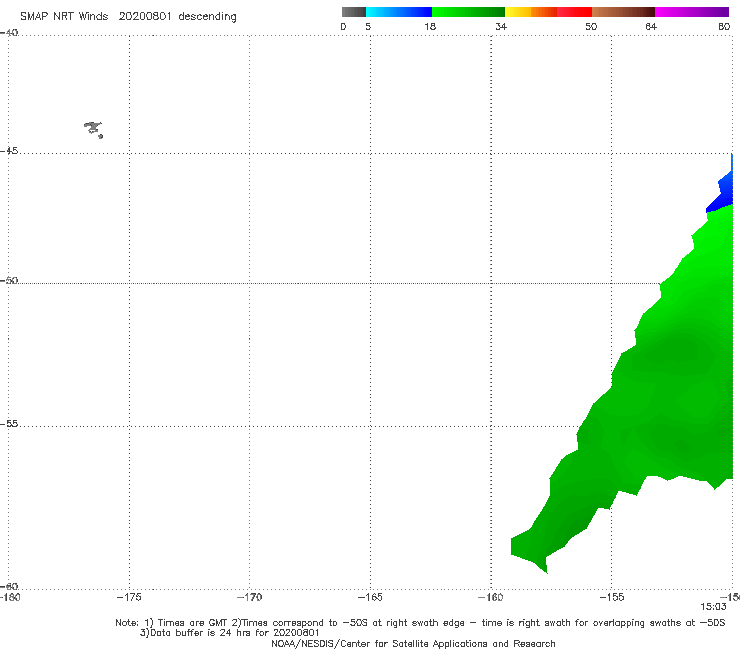Viewport: 740px width, 650px height.
Task: Click the latitude label '-50'
Action: point(9,281)
